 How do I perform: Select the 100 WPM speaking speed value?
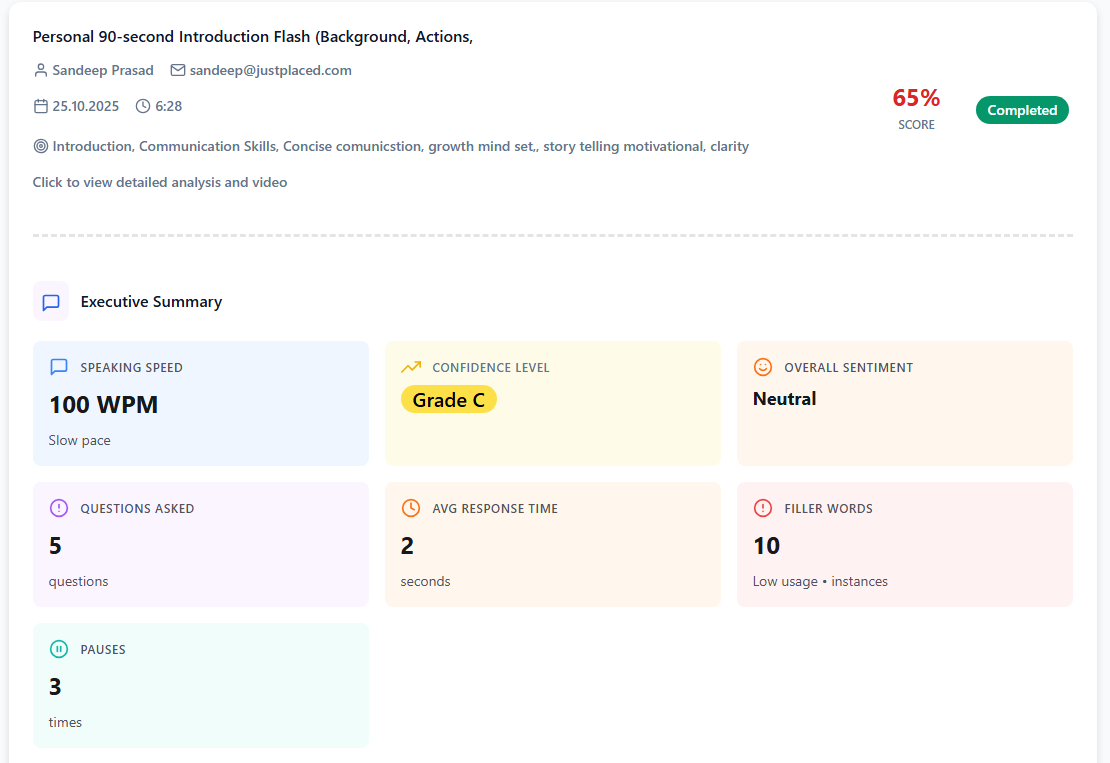point(104,405)
